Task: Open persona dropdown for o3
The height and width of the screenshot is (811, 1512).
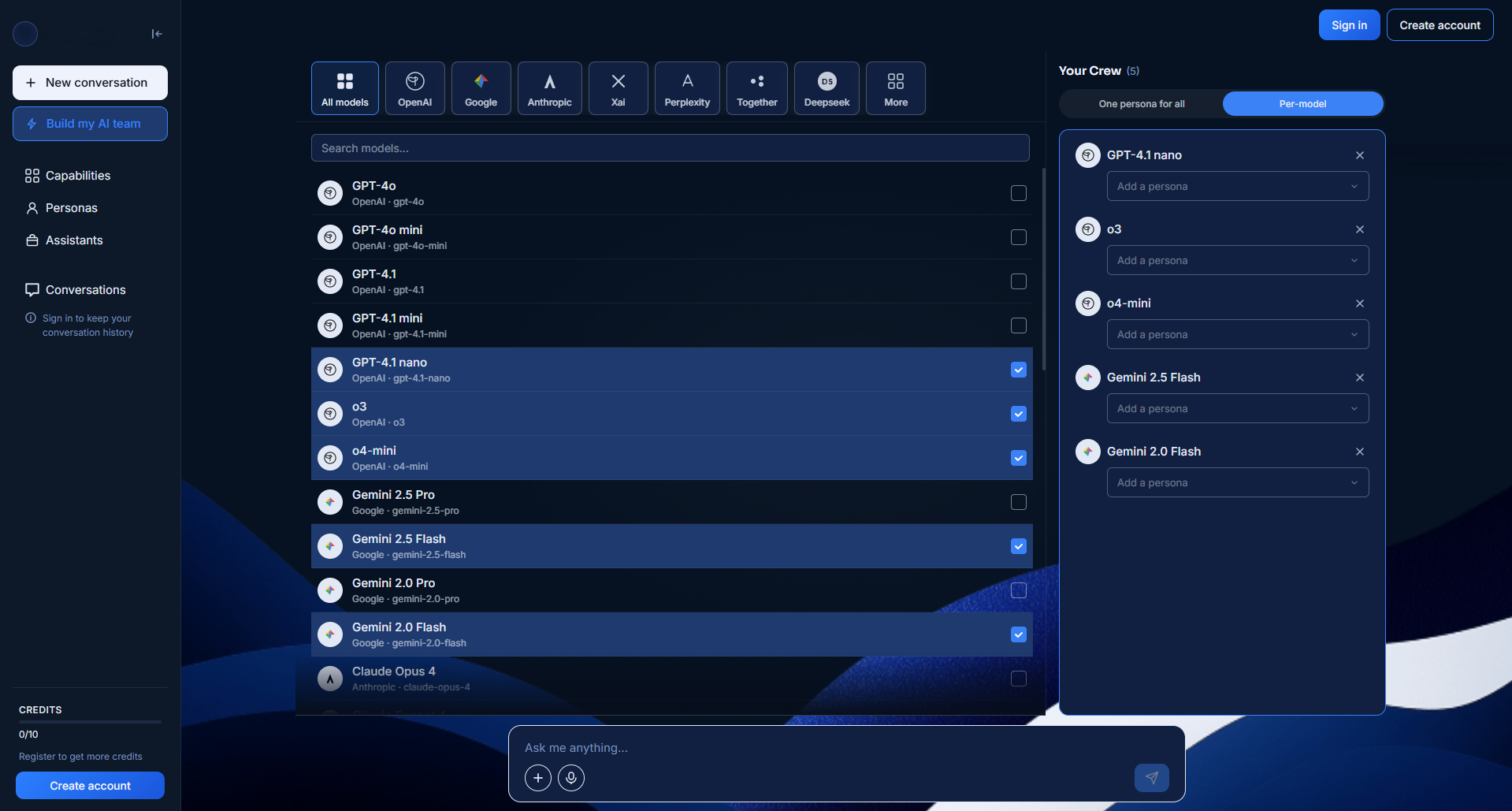Action: (1238, 261)
